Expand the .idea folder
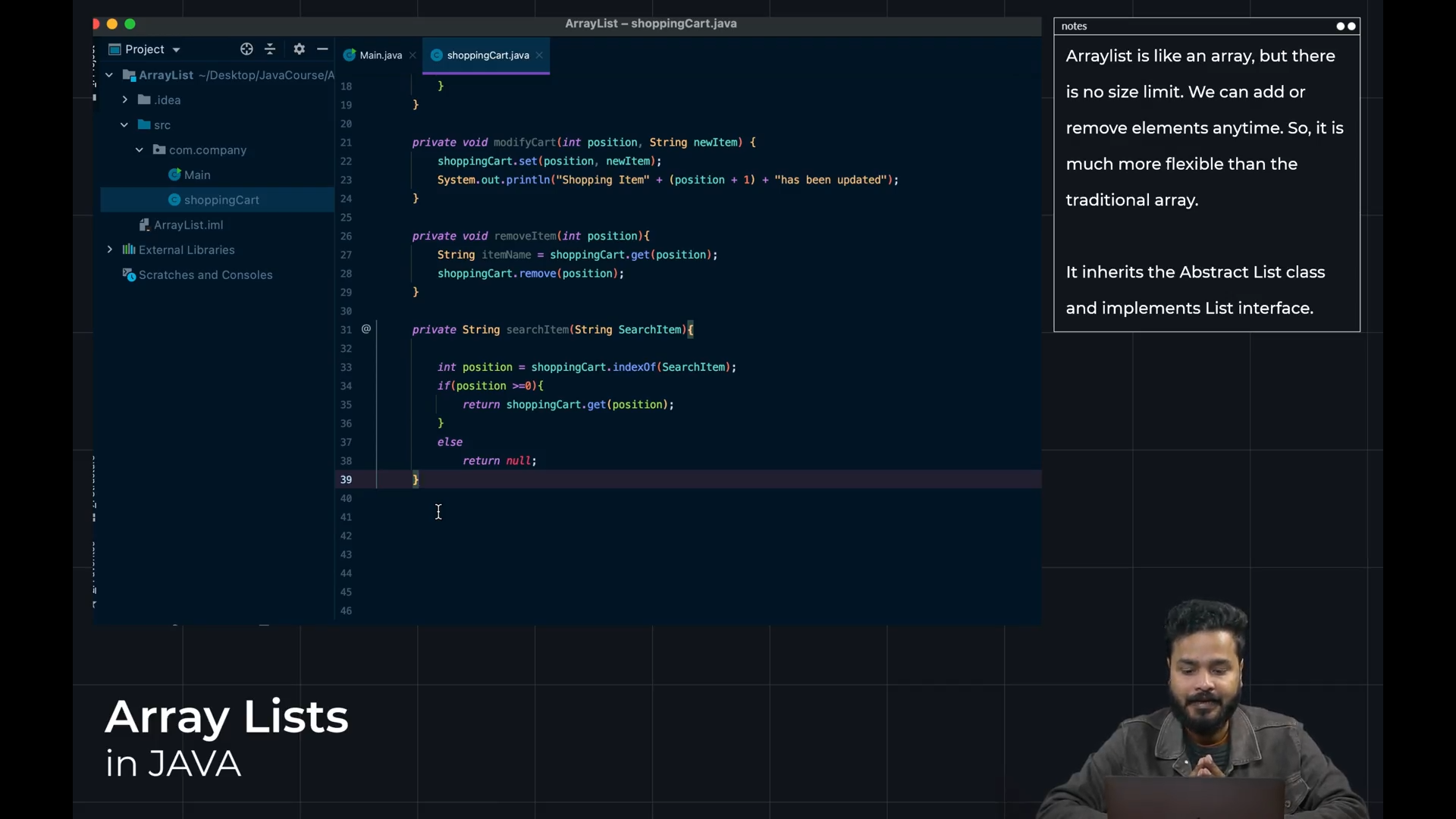 (x=125, y=100)
